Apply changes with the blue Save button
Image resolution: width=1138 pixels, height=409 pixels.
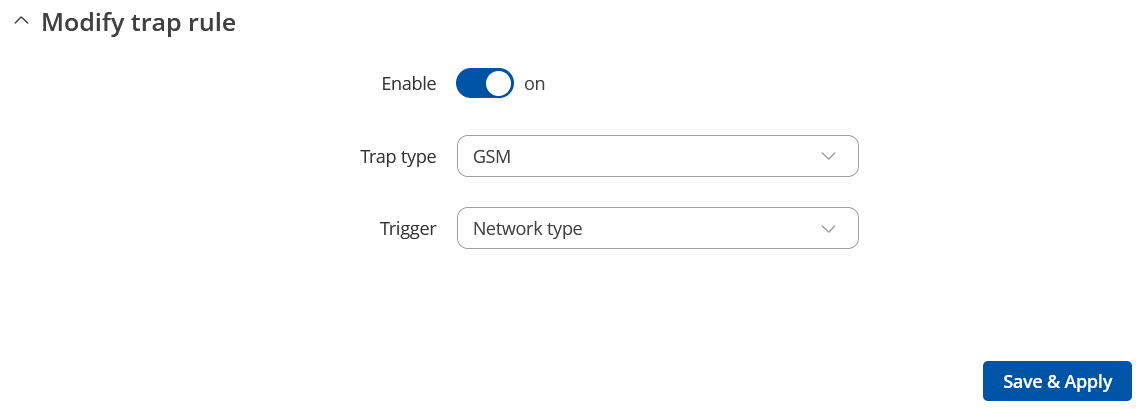[1057, 381]
